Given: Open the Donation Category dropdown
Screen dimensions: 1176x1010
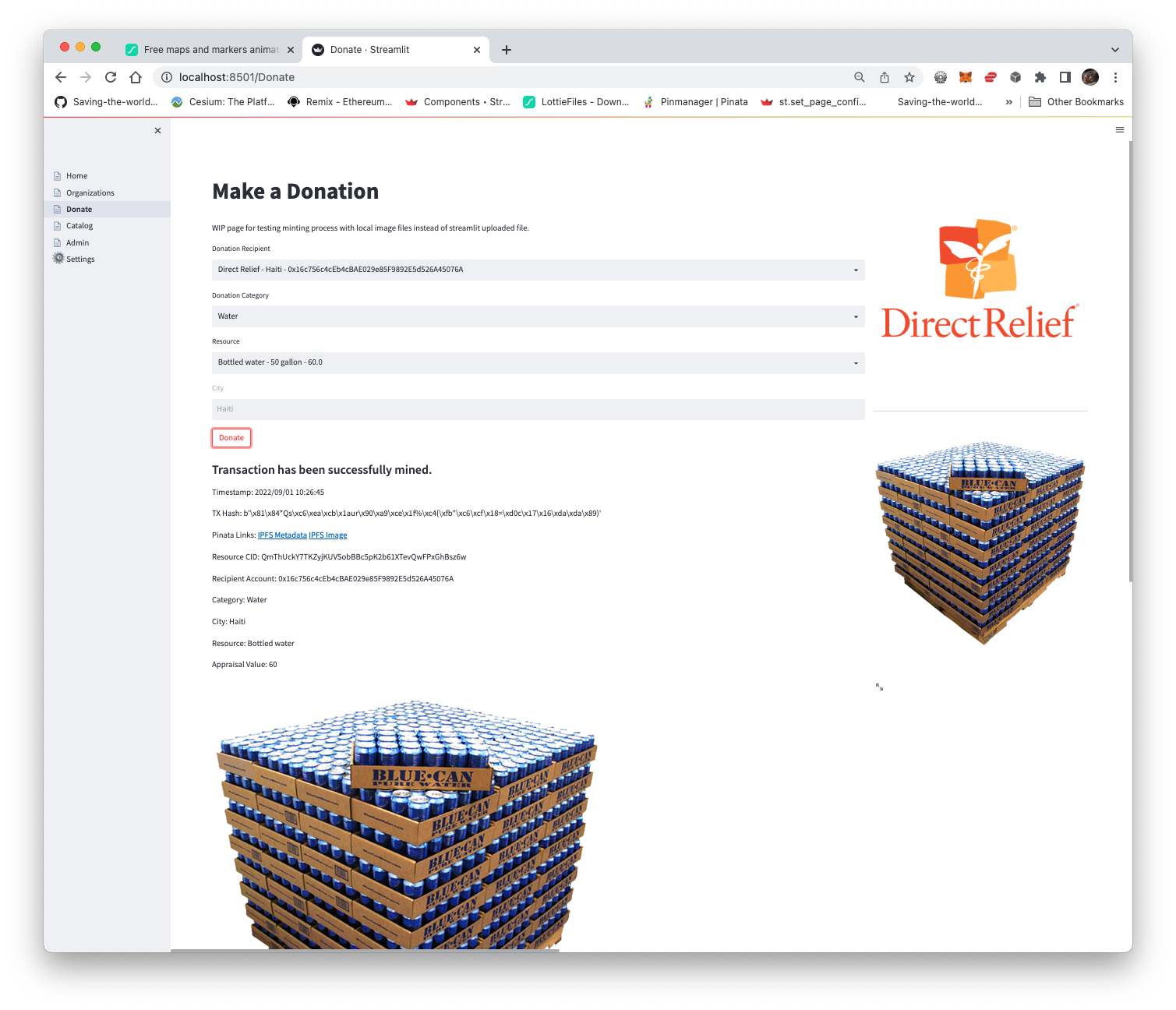Looking at the screenshot, I should [539, 316].
